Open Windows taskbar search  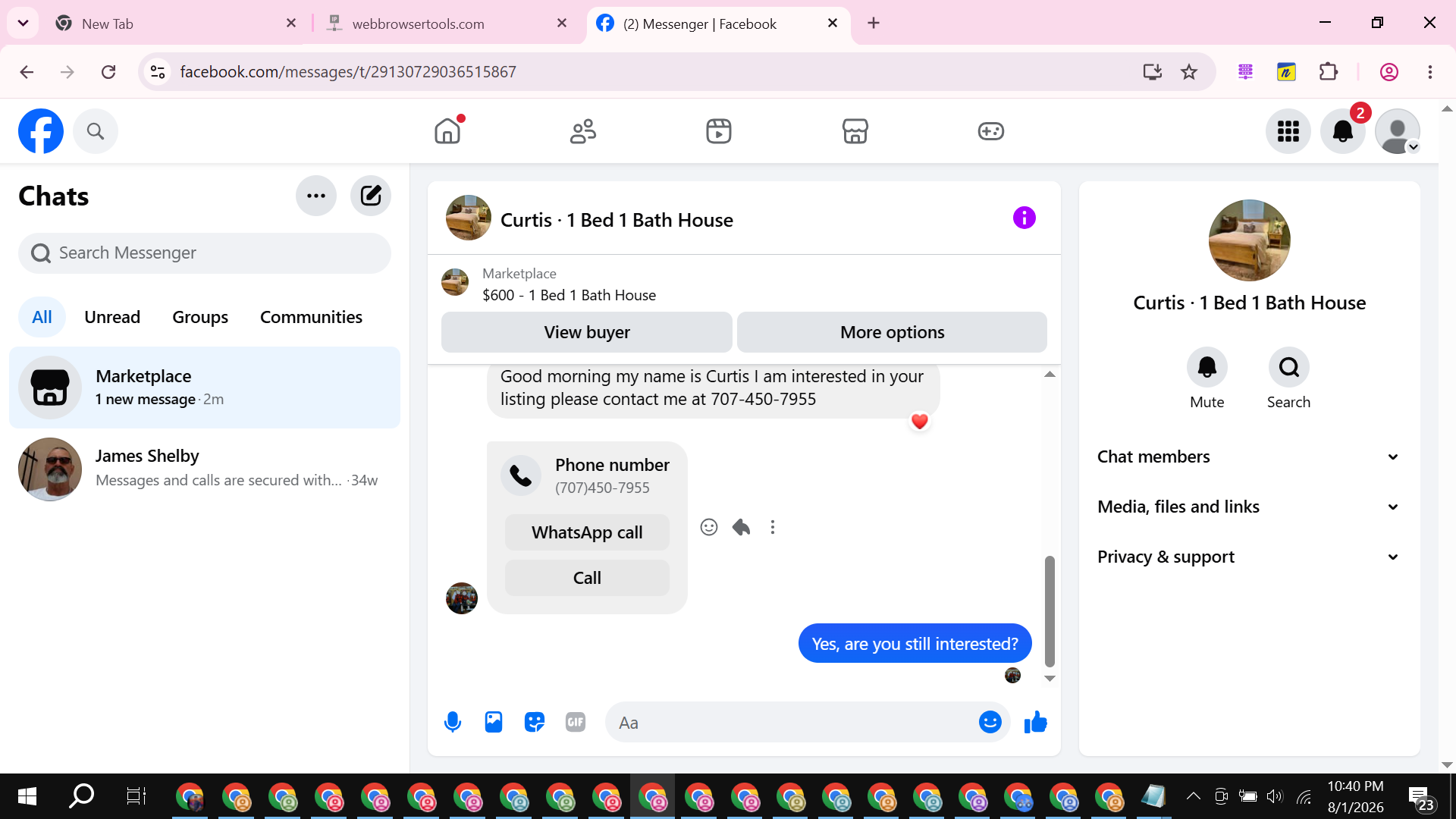tap(81, 796)
